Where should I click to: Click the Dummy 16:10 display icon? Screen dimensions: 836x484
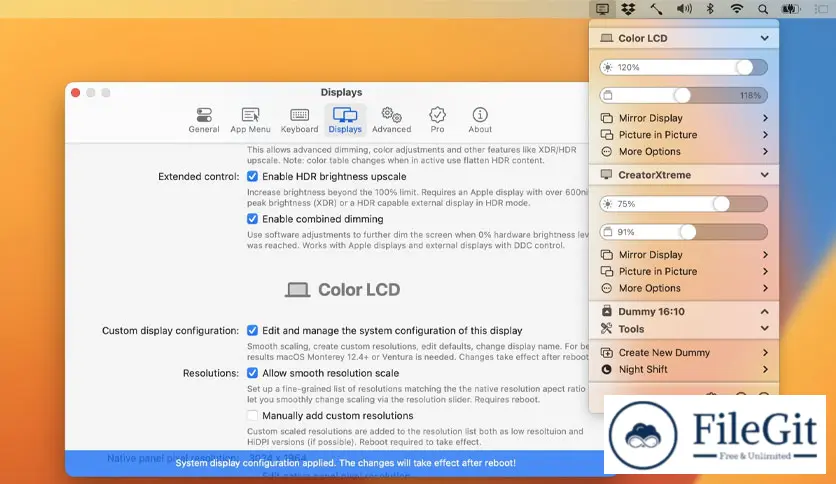coord(606,311)
